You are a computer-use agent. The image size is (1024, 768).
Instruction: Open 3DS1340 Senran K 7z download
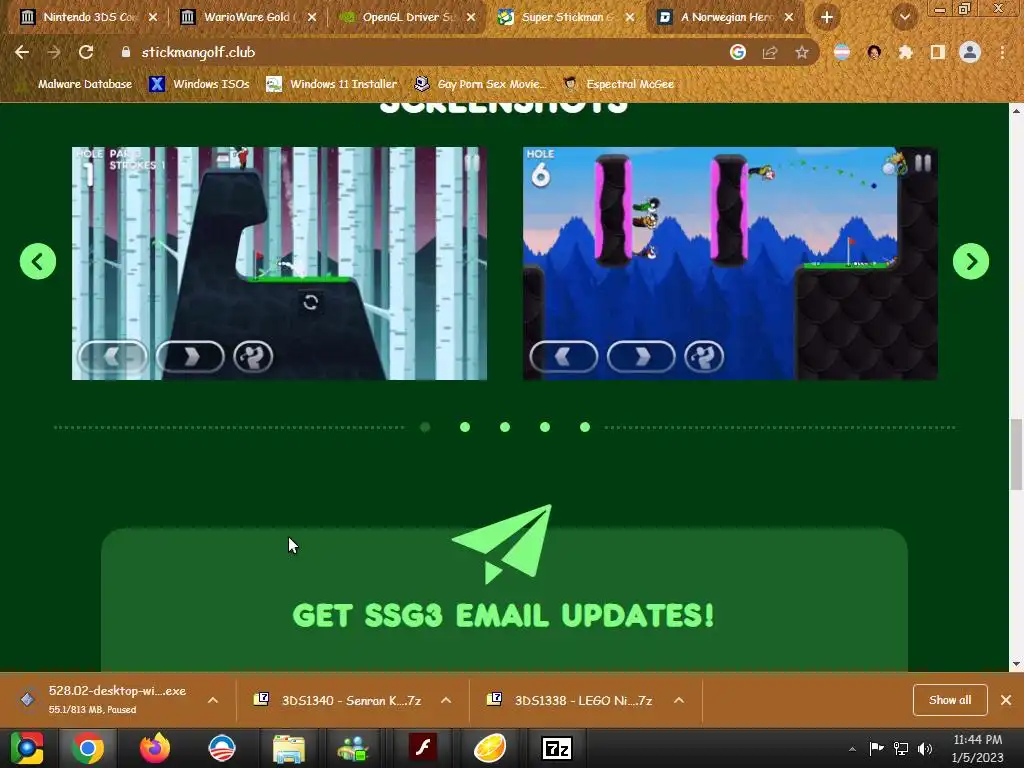click(338, 700)
